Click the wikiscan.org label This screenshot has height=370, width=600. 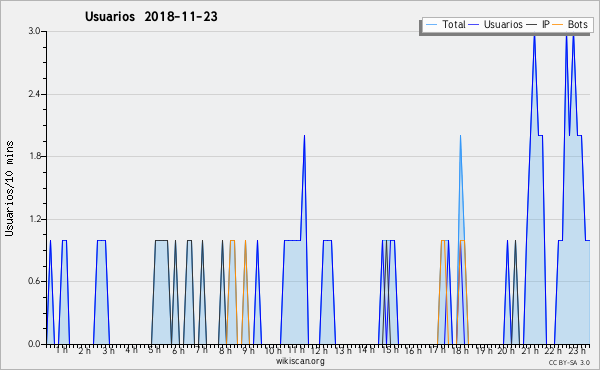[x=300, y=361]
